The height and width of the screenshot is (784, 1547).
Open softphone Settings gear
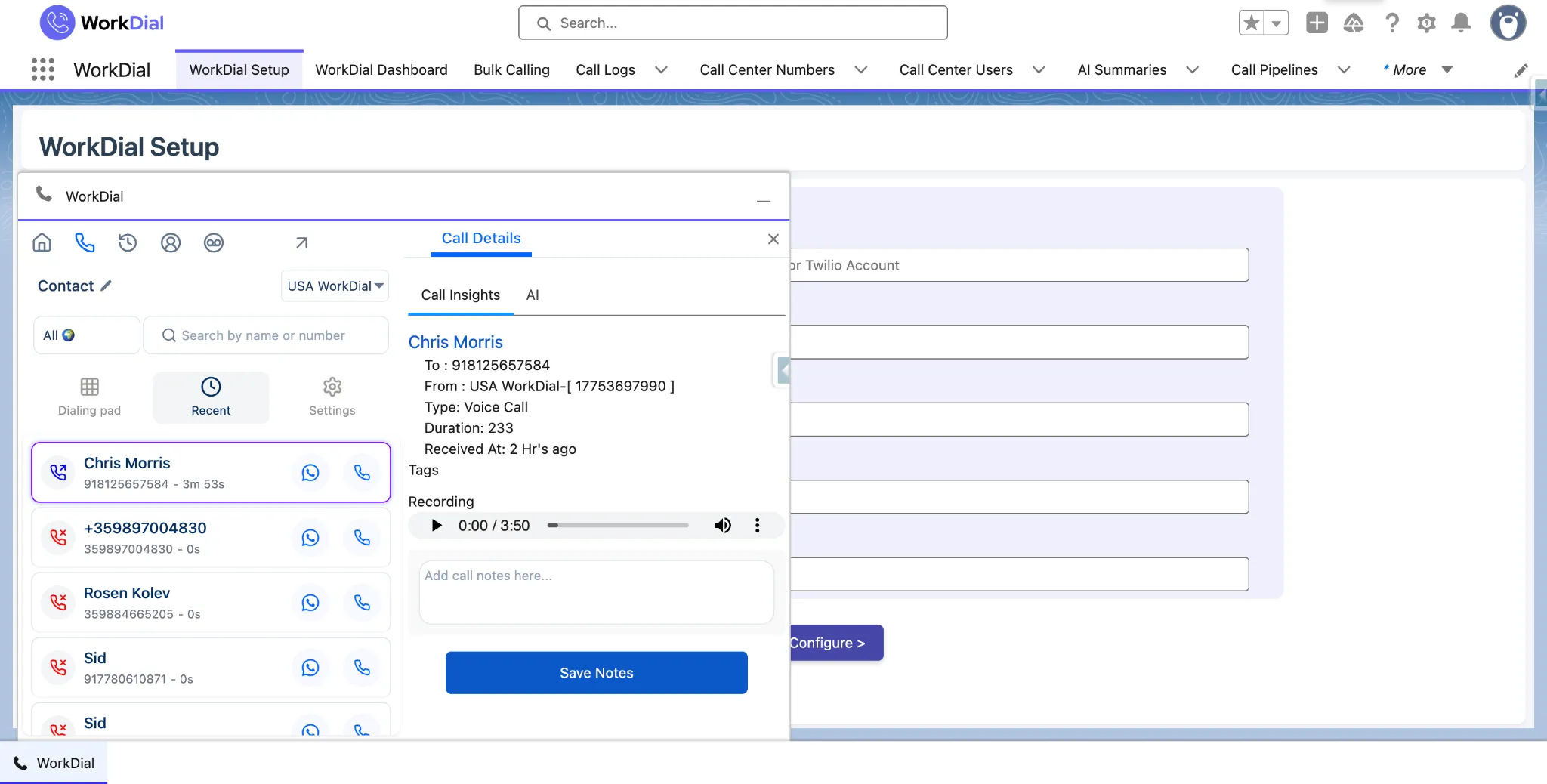click(x=332, y=397)
